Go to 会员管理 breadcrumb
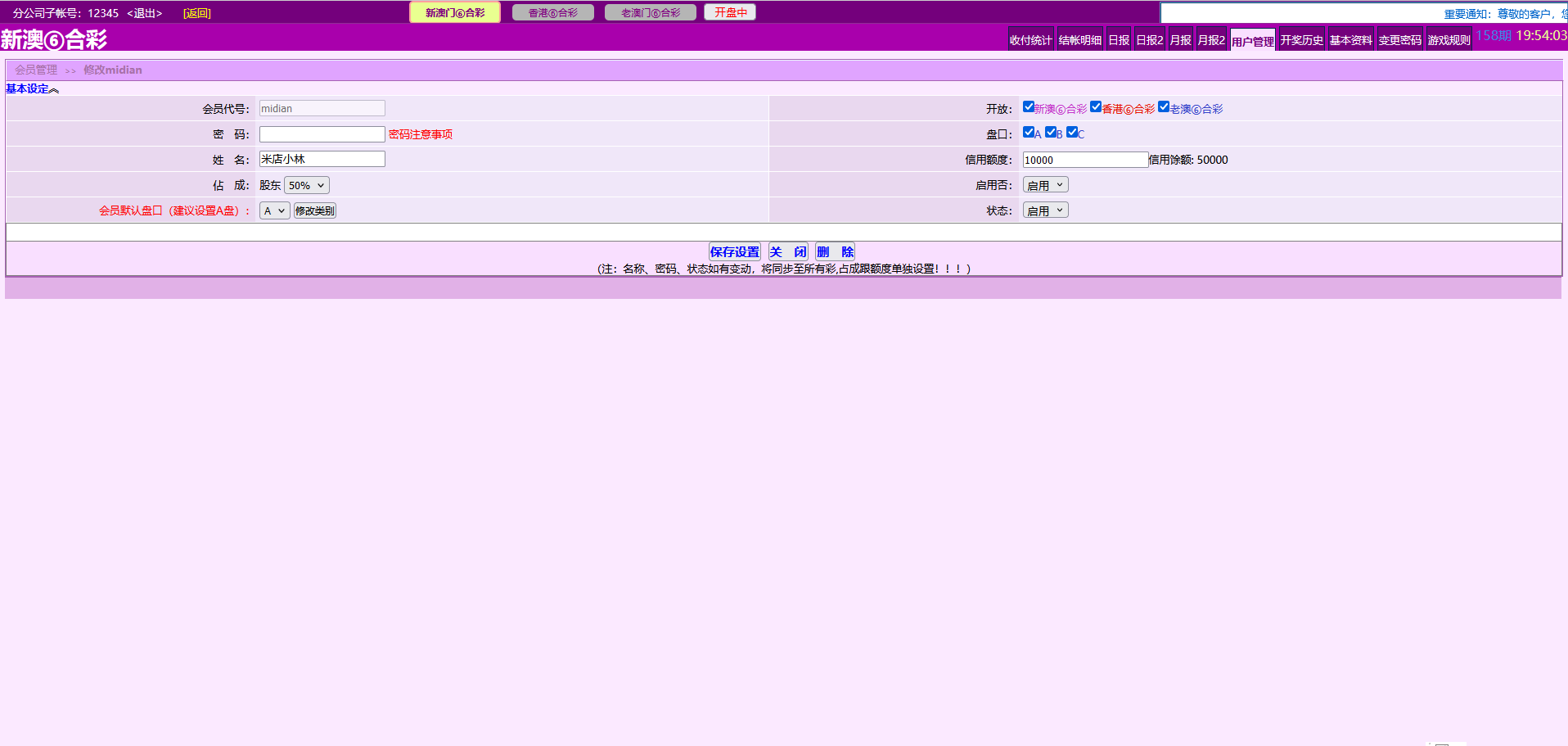The image size is (1568, 746). point(36,70)
